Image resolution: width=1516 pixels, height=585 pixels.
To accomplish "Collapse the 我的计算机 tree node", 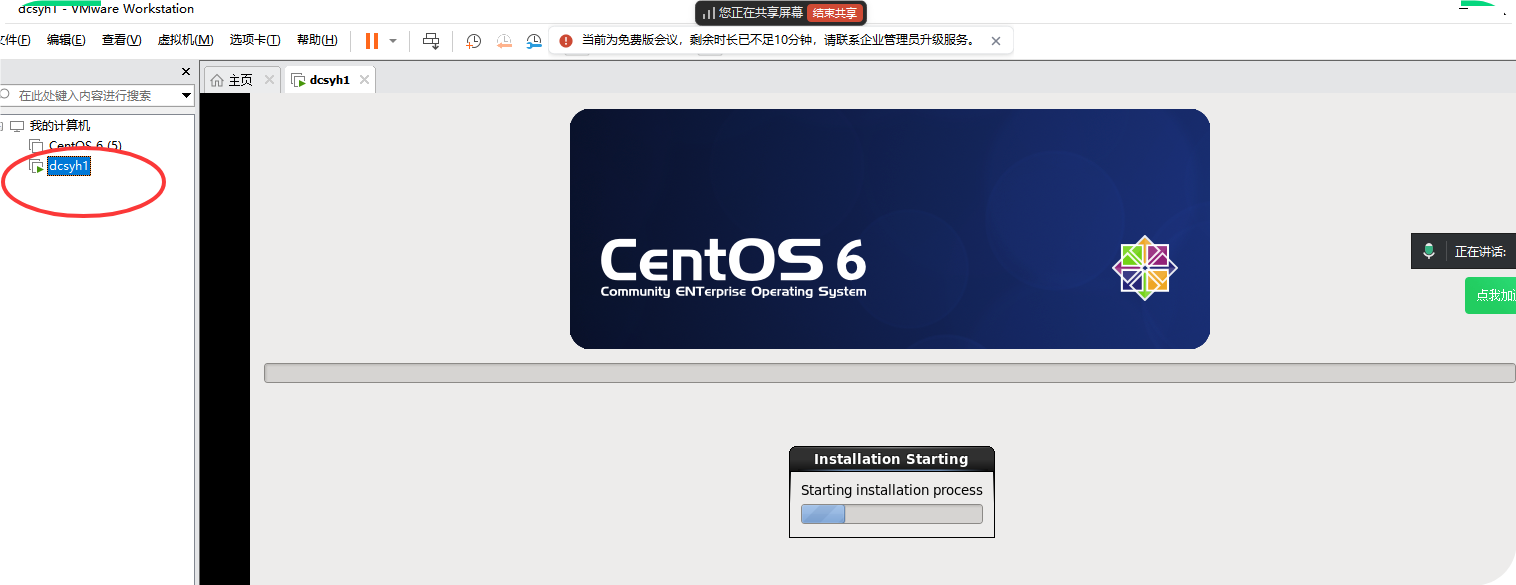I will 0,126.
